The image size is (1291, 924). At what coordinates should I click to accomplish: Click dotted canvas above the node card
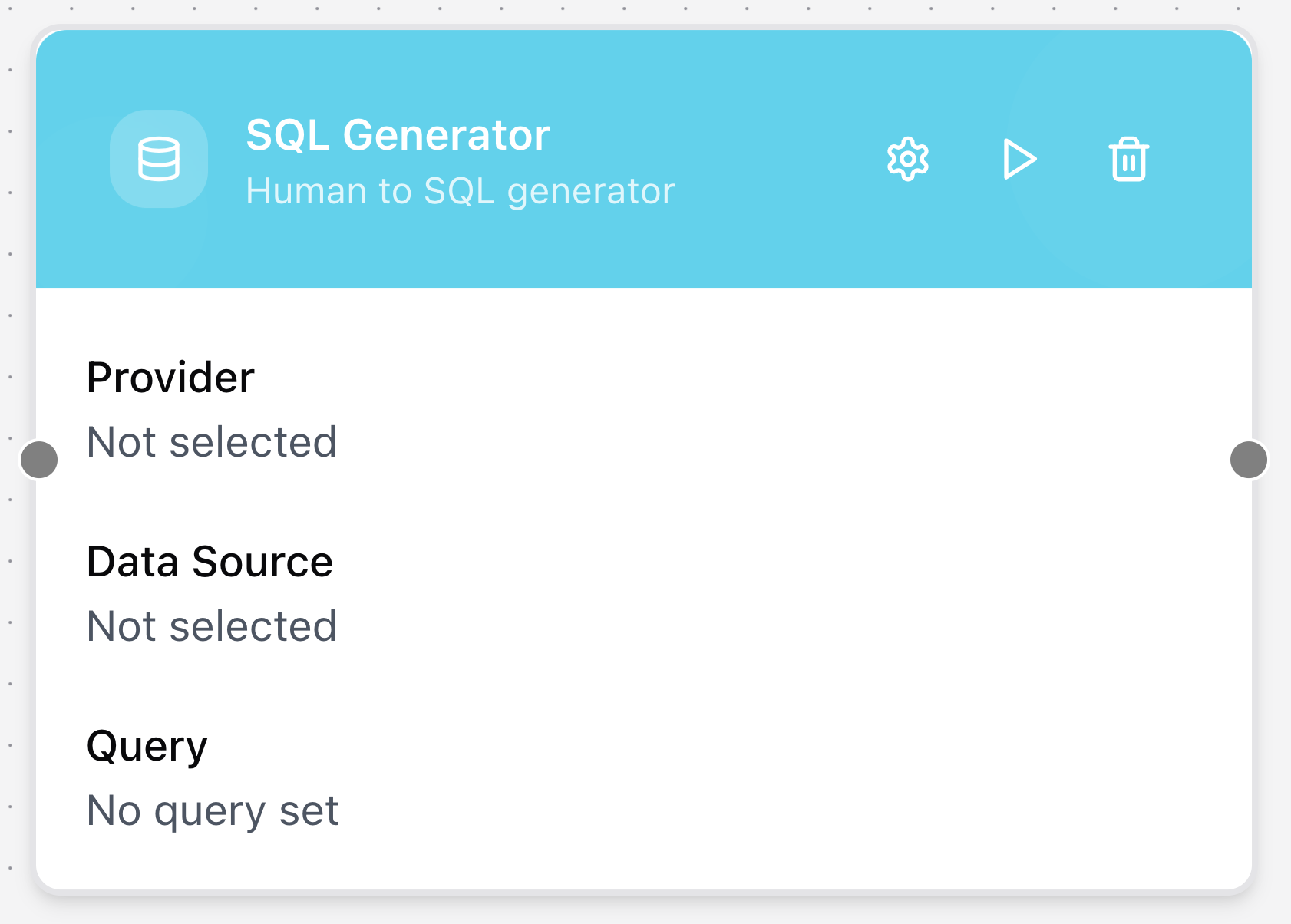(645, 11)
